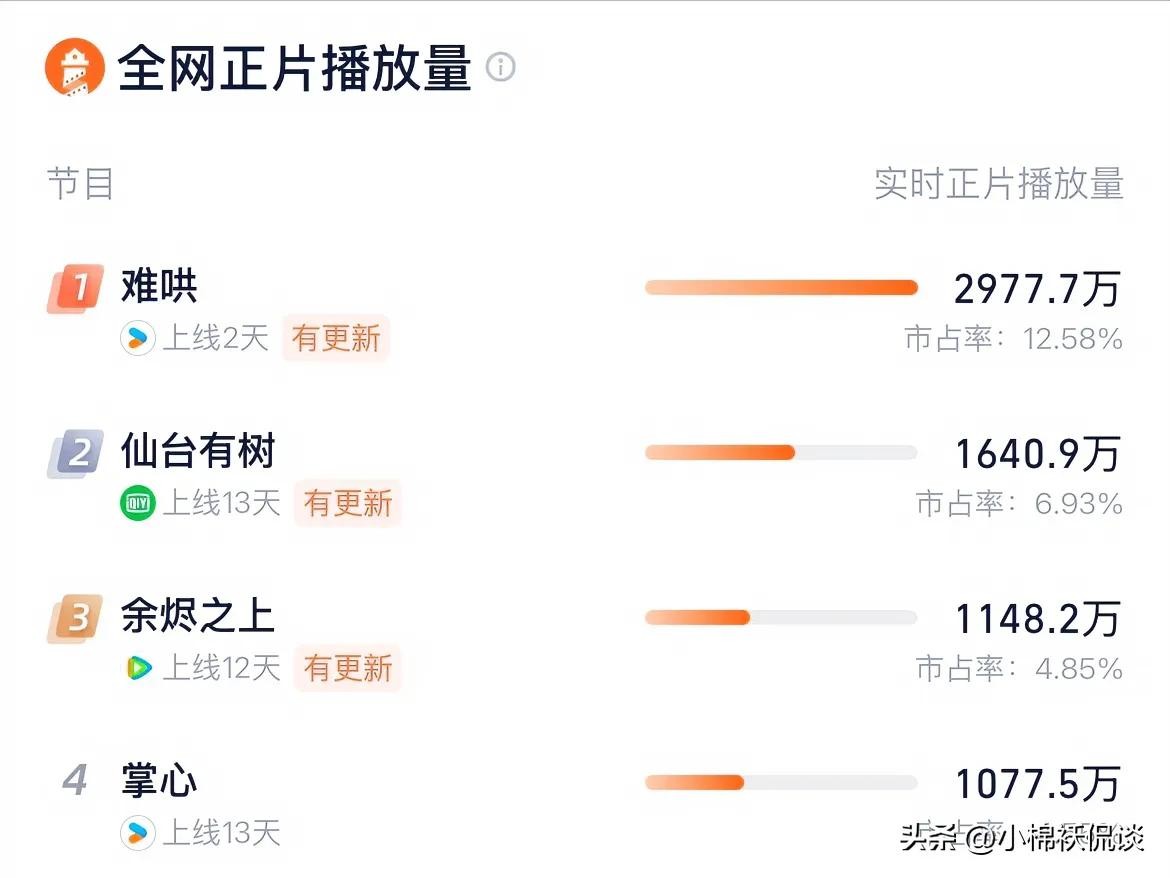Click the Youku platform icon under 掌心
Image resolution: width=1170 pixels, height=878 pixels.
click(x=137, y=832)
